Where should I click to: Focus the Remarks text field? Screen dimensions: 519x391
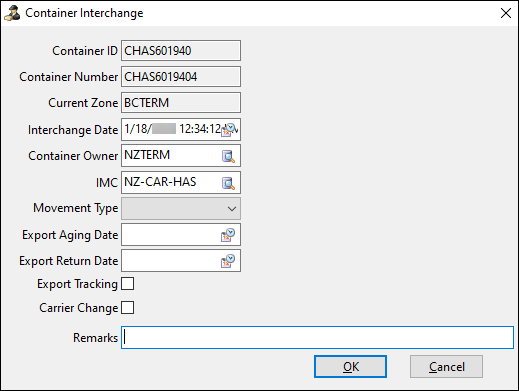coord(317,338)
